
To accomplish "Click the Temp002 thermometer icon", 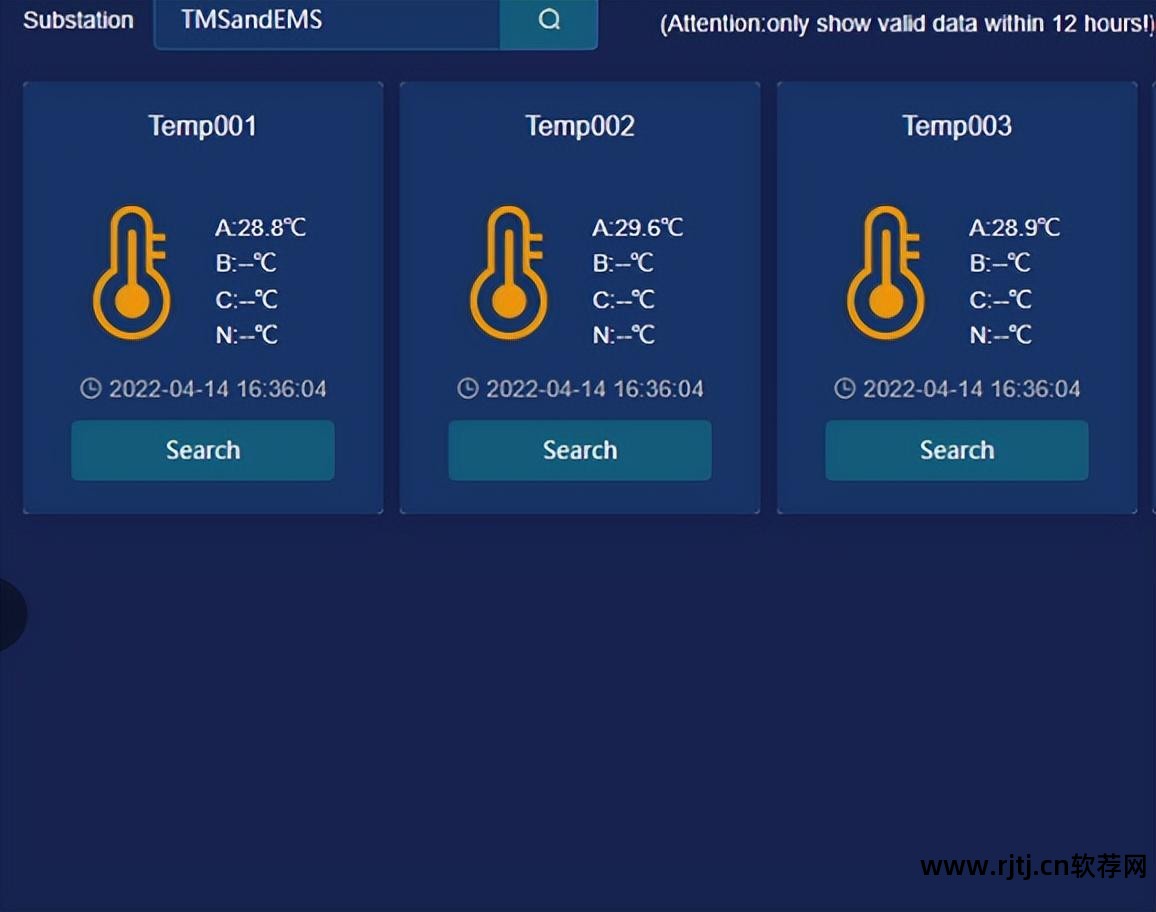I will tap(509, 273).
